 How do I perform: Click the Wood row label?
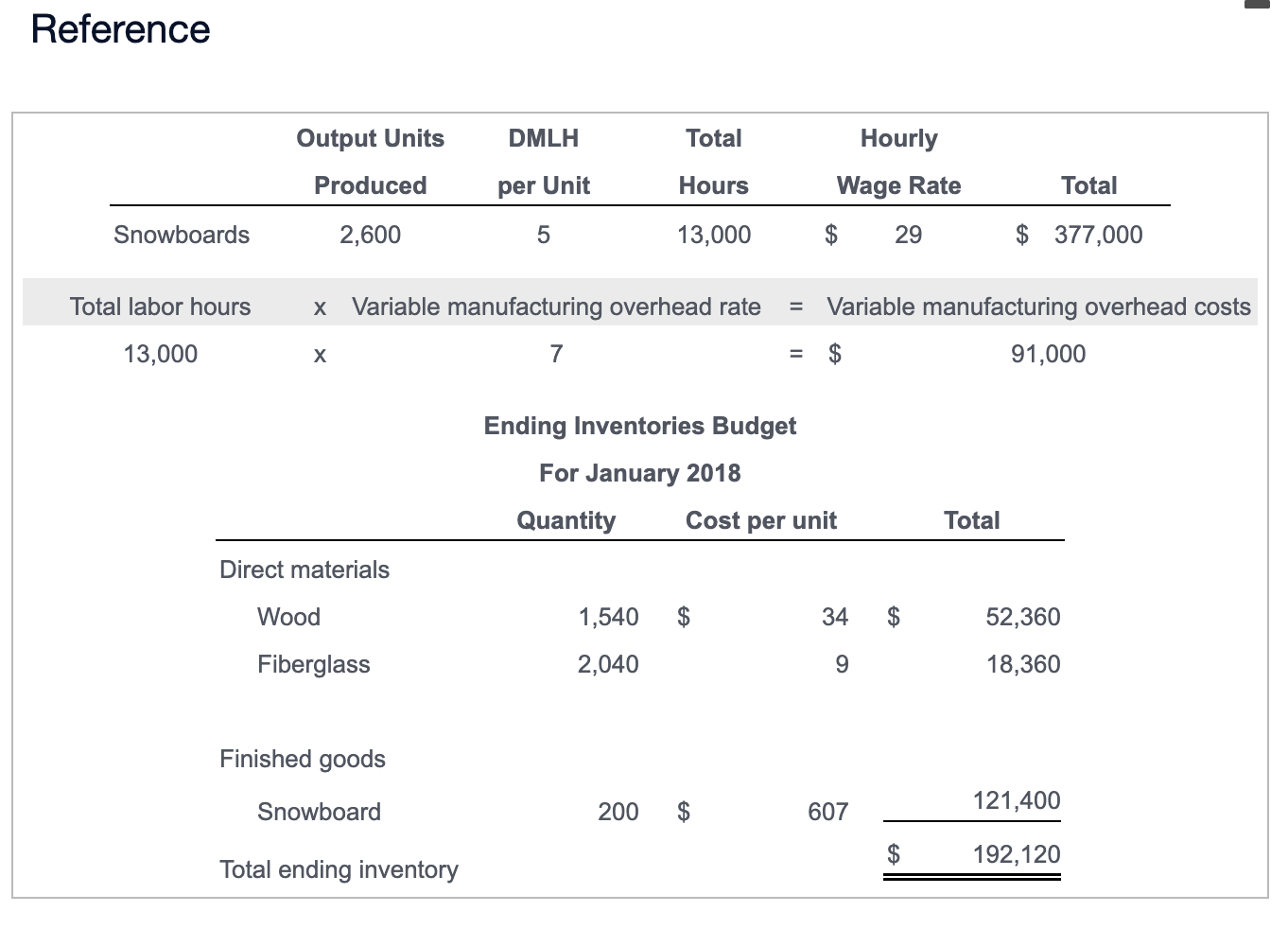pyautogui.click(x=288, y=616)
